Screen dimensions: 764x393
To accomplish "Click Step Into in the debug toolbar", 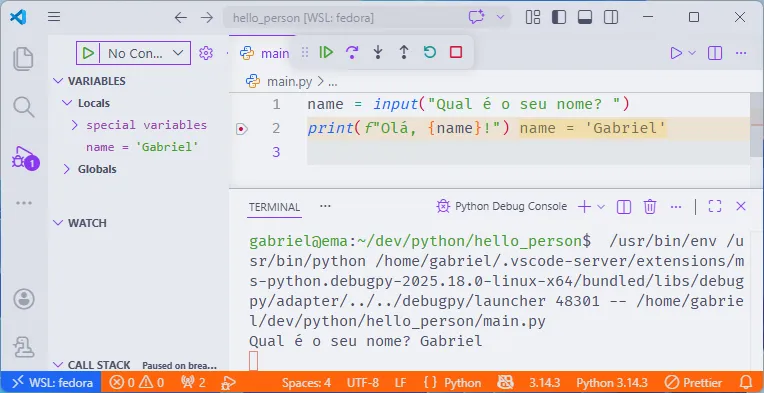I will coord(378,52).
